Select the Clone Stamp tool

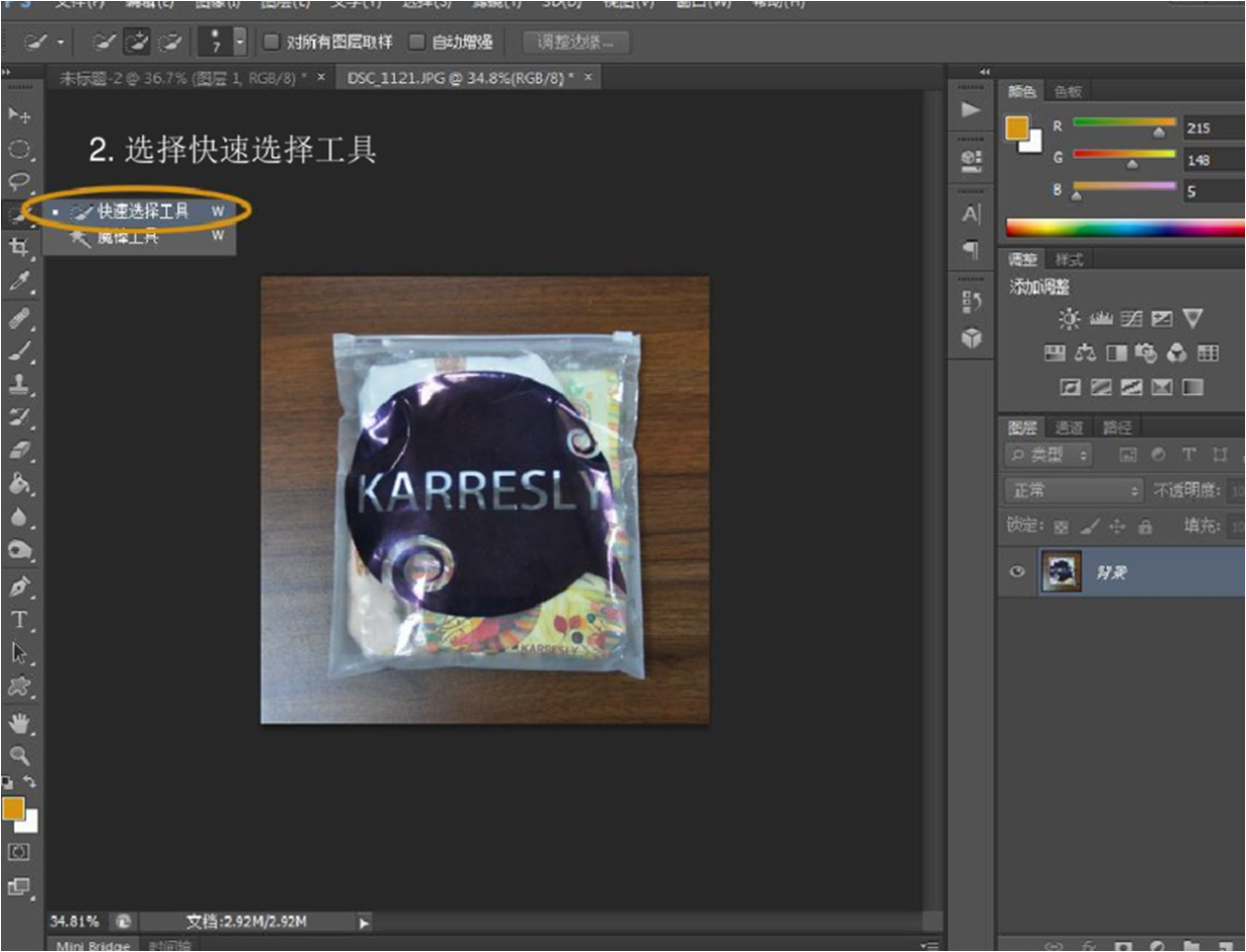pos(19,384)
